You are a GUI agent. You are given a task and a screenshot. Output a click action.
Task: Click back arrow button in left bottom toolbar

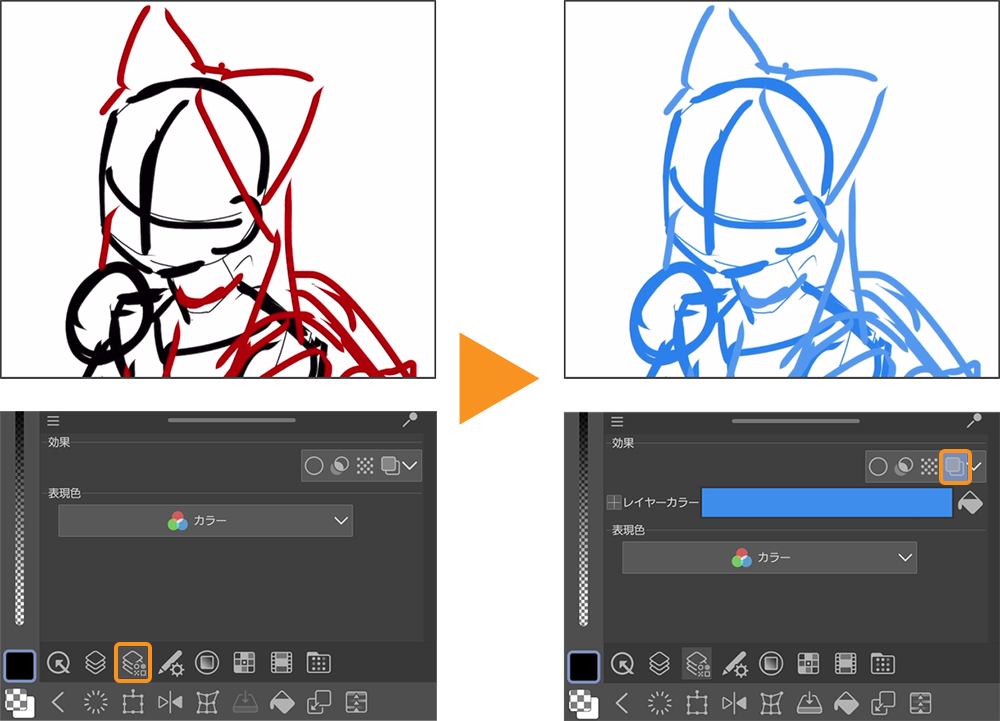click(58, 702)
